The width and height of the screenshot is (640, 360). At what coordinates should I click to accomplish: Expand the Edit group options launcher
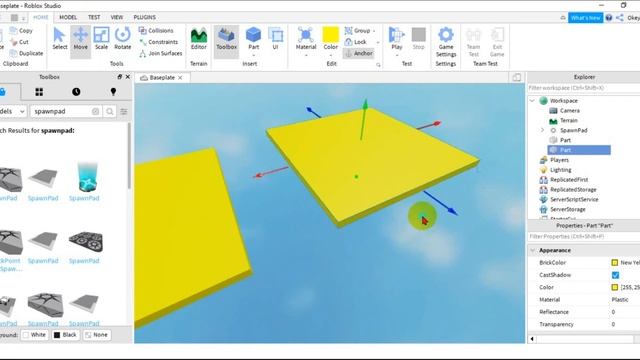click(x=378, y=65)
